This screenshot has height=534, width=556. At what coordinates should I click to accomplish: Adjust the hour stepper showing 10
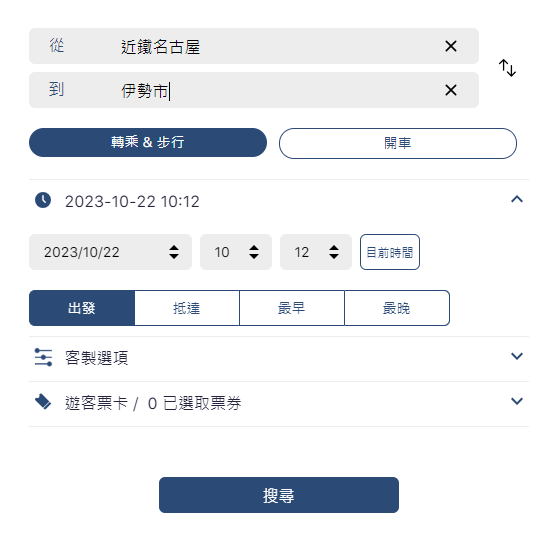tap(254, 252)
